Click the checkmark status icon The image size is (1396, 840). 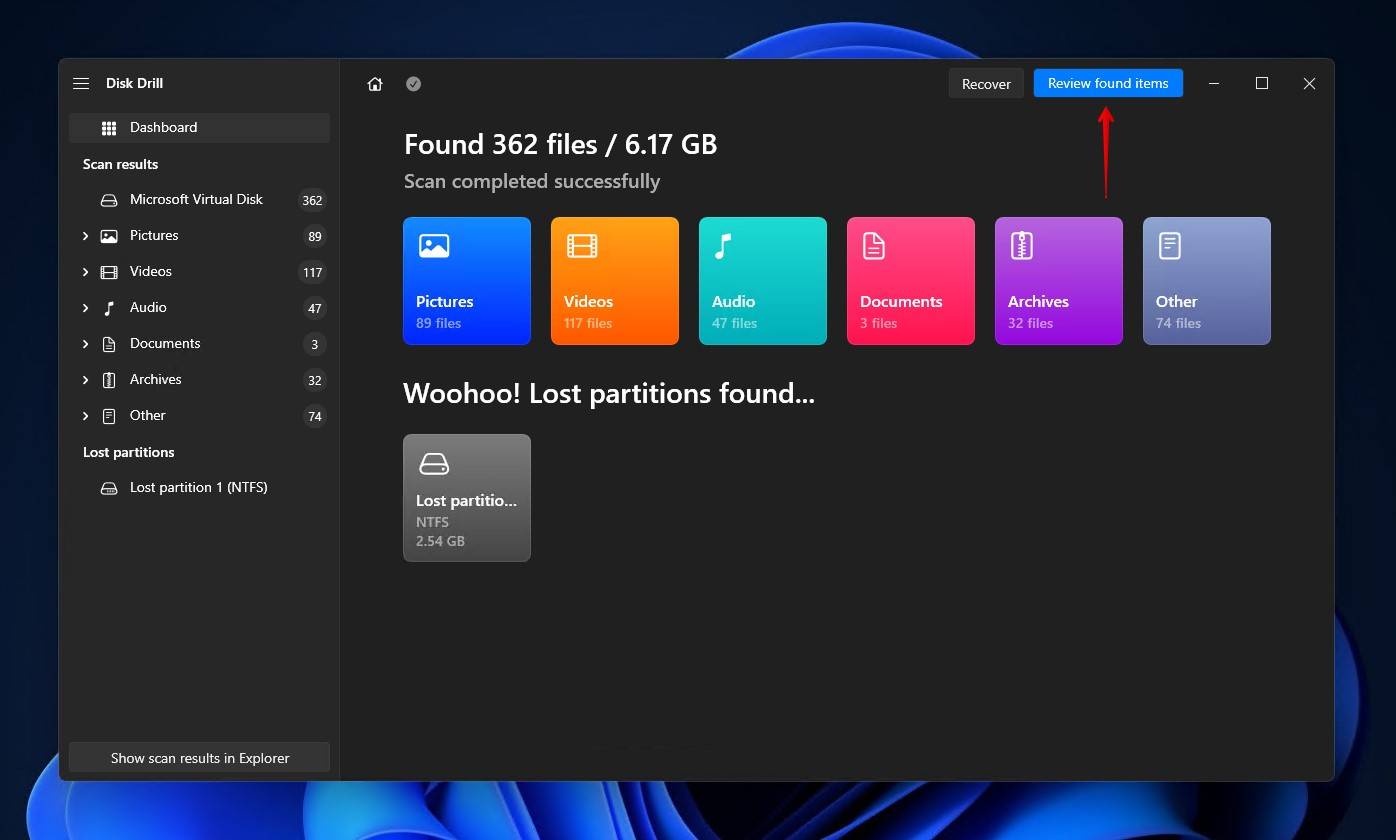pyautogui.click(x=413, y=84)
